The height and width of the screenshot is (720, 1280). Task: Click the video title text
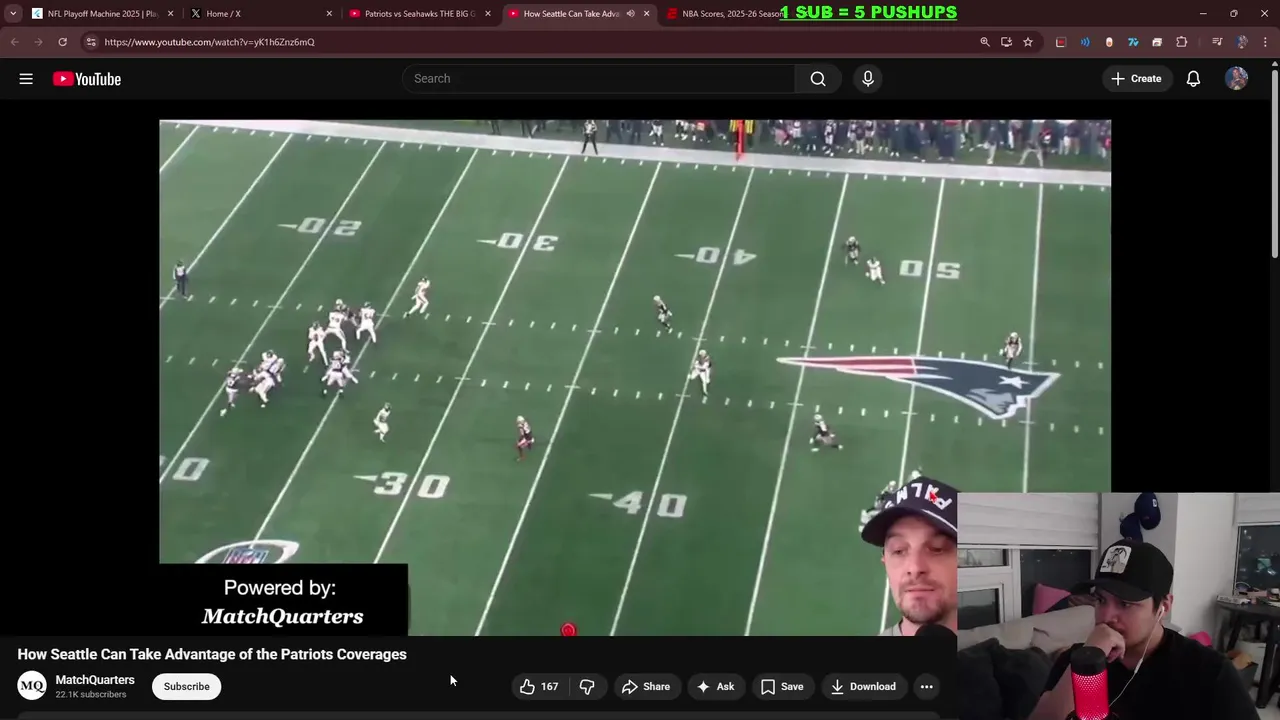pos(212,654)
